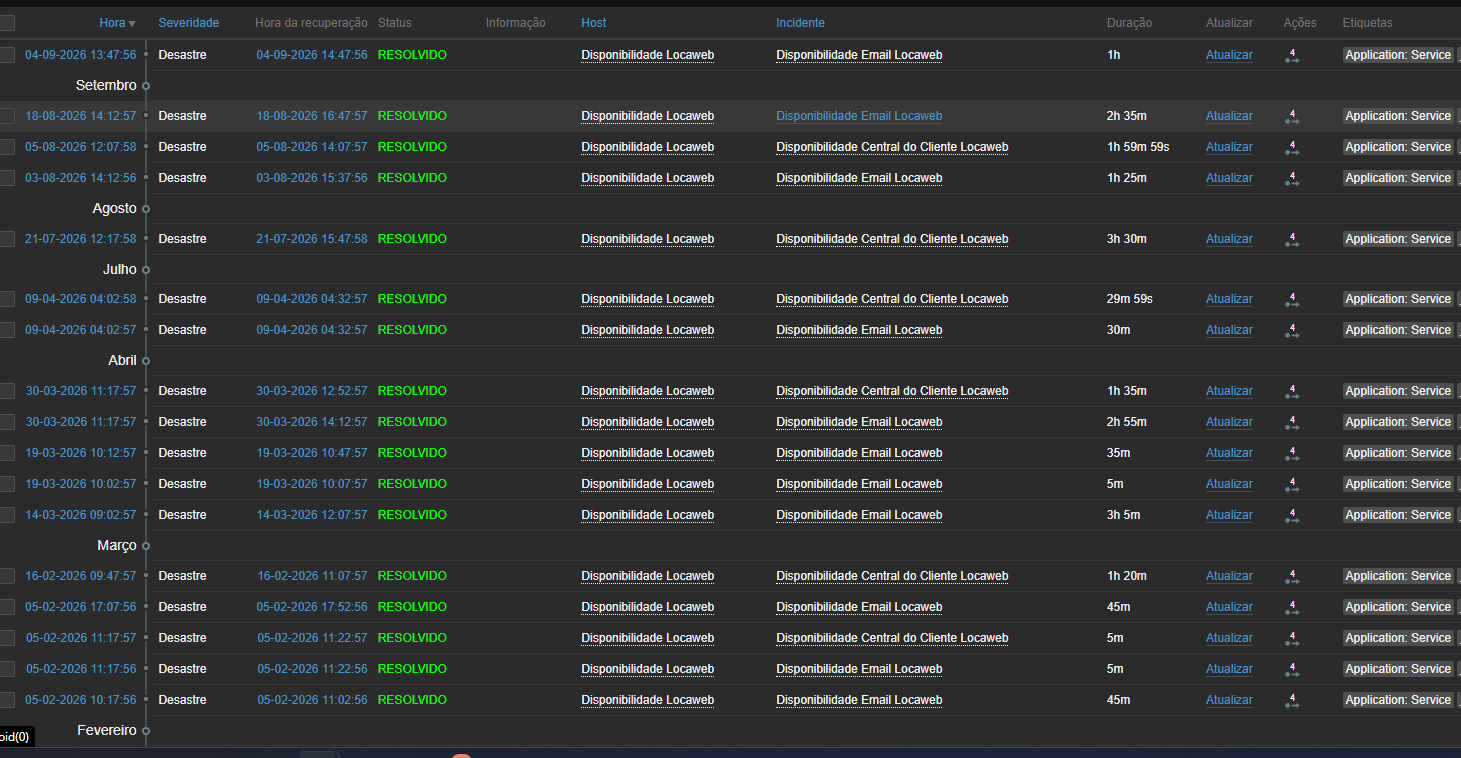This screenshot has height=758, width=1461.
Task: Click the Setembro timeline marker
Action: (146, 86)
